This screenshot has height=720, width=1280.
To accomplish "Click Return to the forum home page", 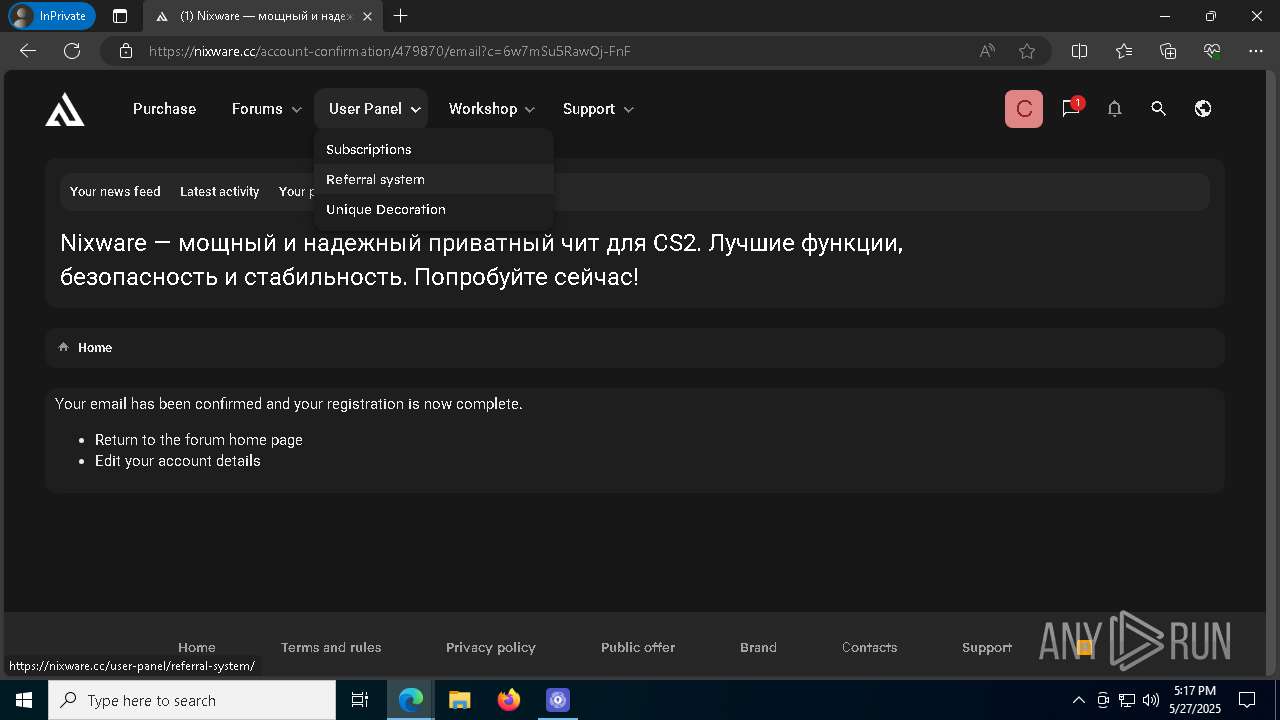I will coord(199,440).
